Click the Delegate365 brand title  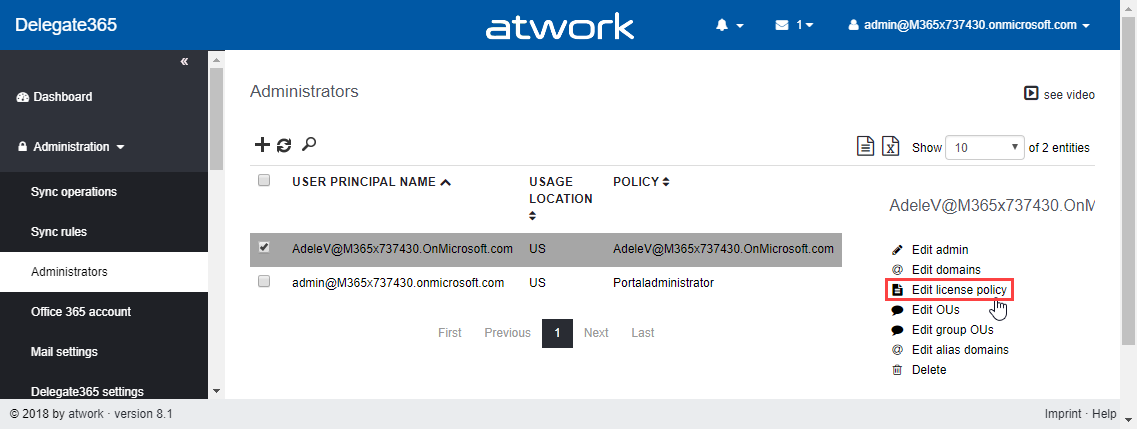66,25
